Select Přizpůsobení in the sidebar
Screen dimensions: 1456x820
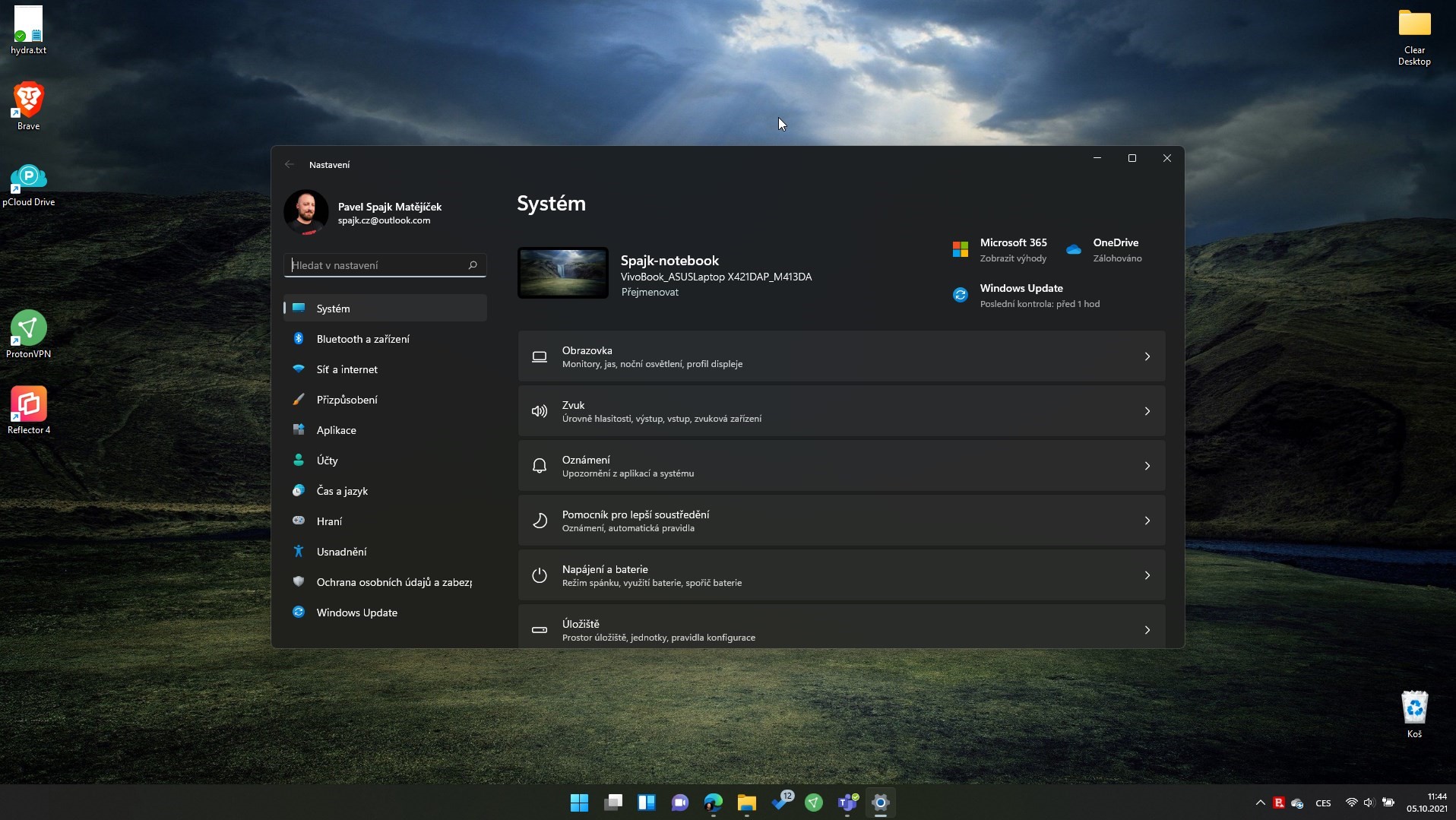[x=385, y=399]
